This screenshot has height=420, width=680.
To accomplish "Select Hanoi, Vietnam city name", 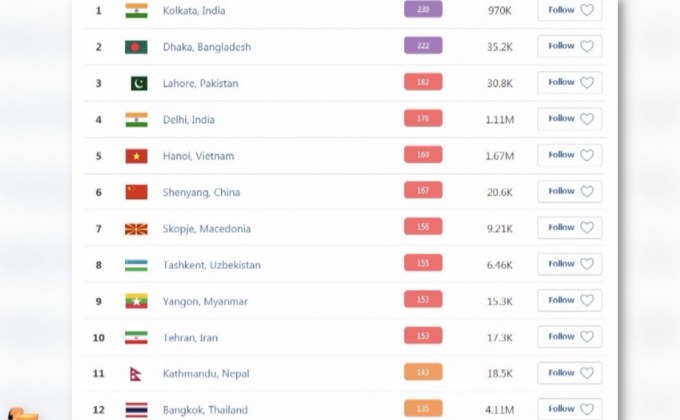I will (199, 156).
